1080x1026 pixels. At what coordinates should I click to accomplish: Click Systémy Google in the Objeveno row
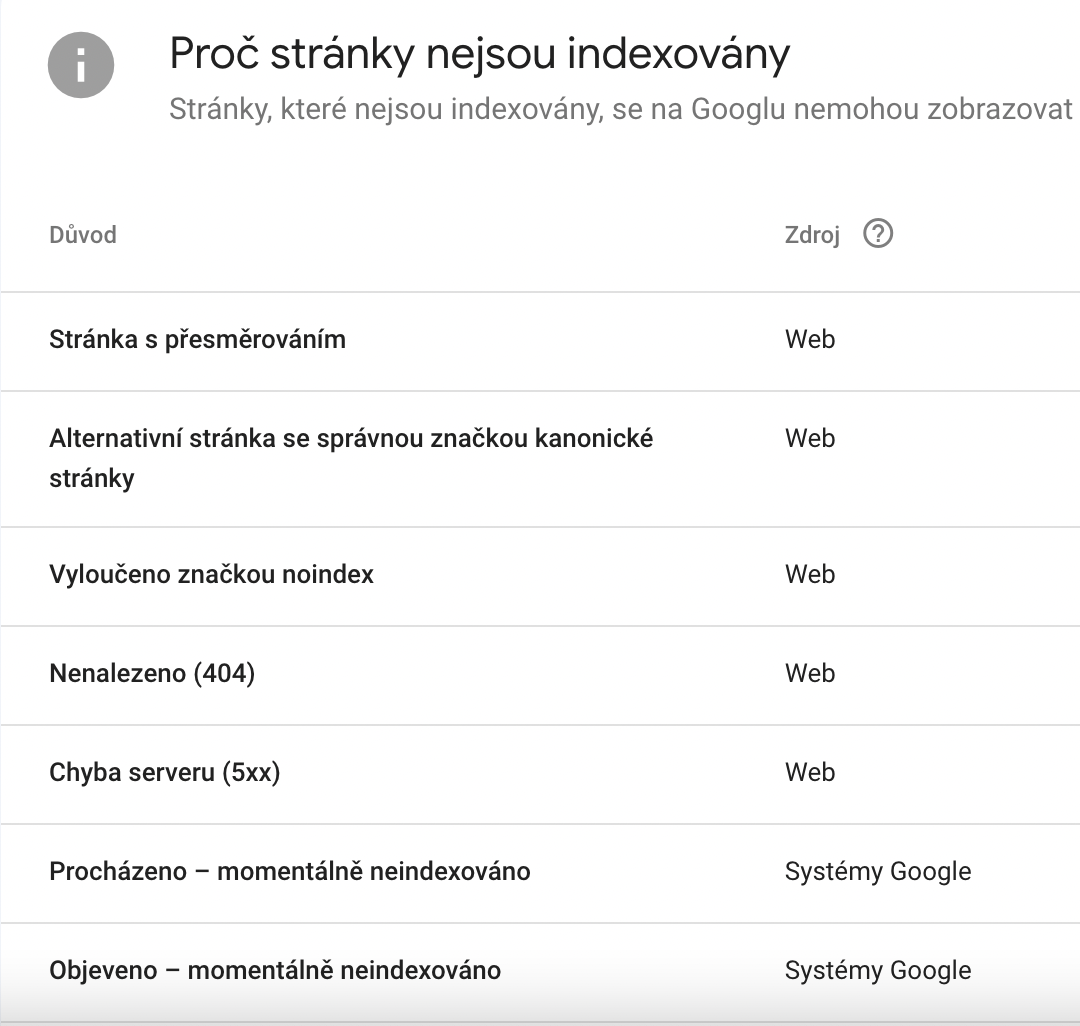pos(878,971)
